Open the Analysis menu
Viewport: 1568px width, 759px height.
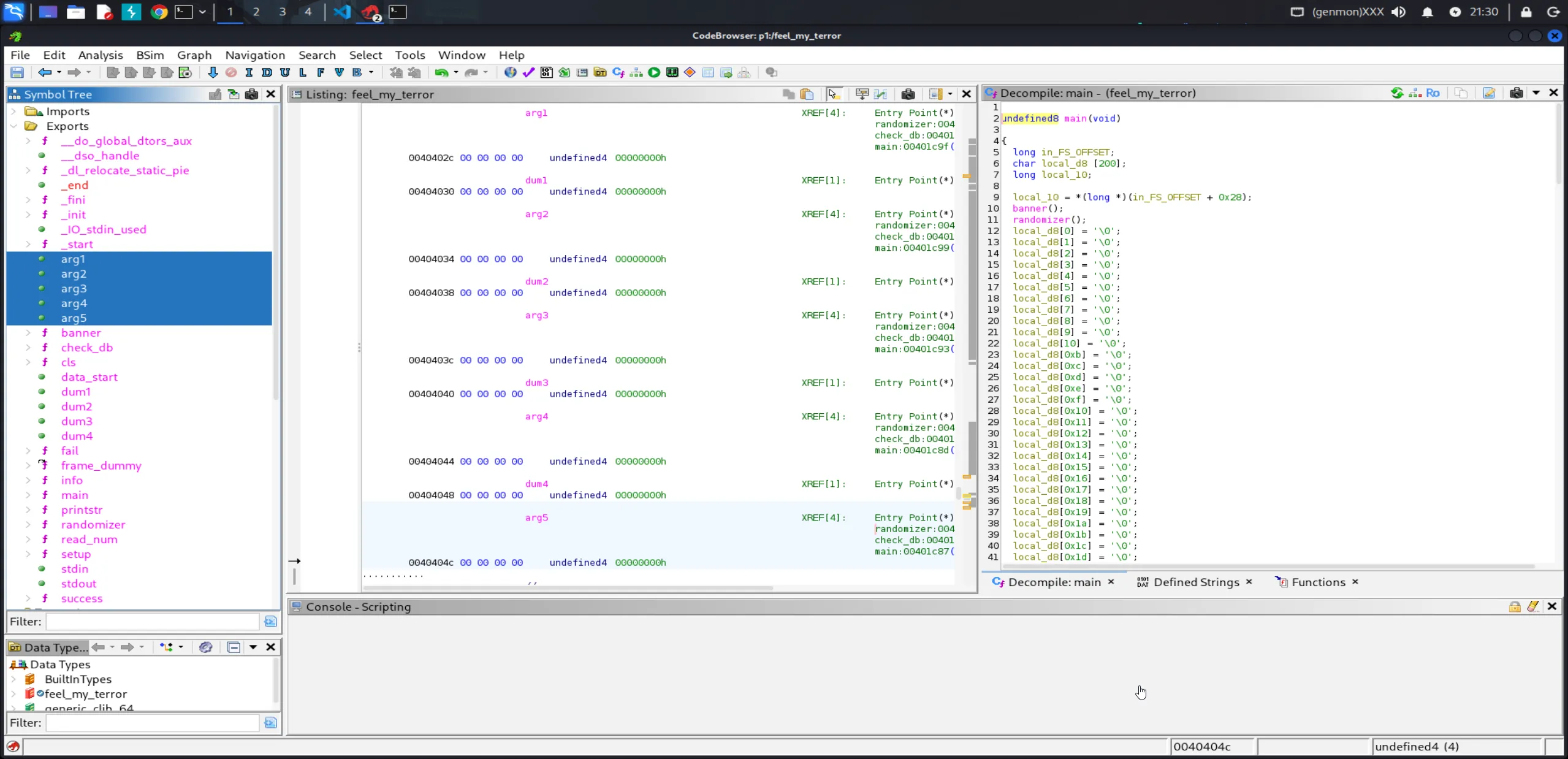[x=101, y=55]
